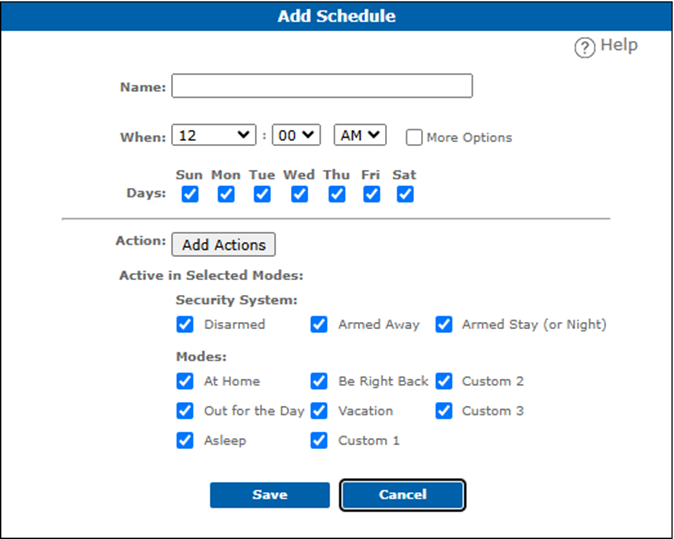The height and width of the screenshot is (539, 674).
Task: Toggle the Armed Away checkbox
Action: [319, 325]
